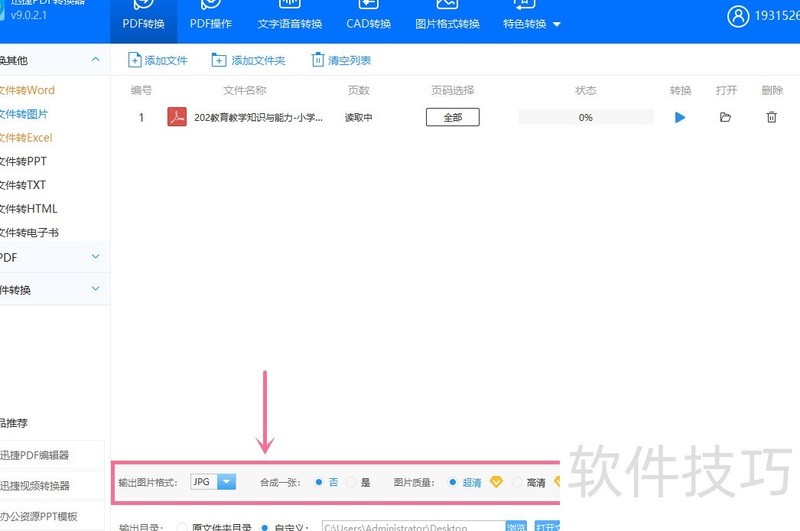Image resolution: width=800 pixels, height=531 pixels.
Task: Select 文件转电子书 in the sidebar
Action: [29, 233]
